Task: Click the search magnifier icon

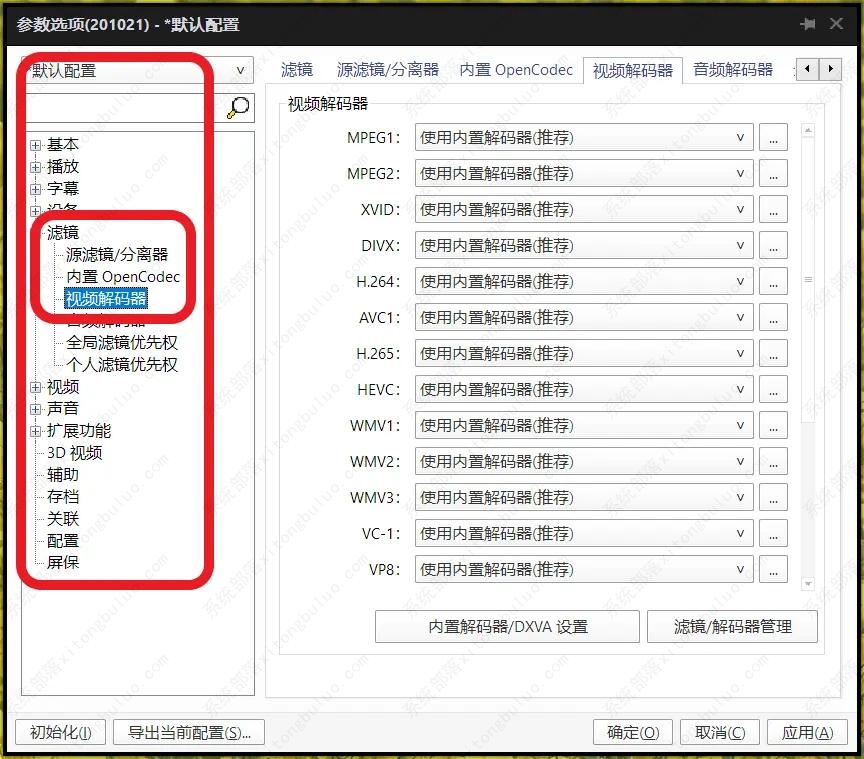Action: (x=238, y=107)
